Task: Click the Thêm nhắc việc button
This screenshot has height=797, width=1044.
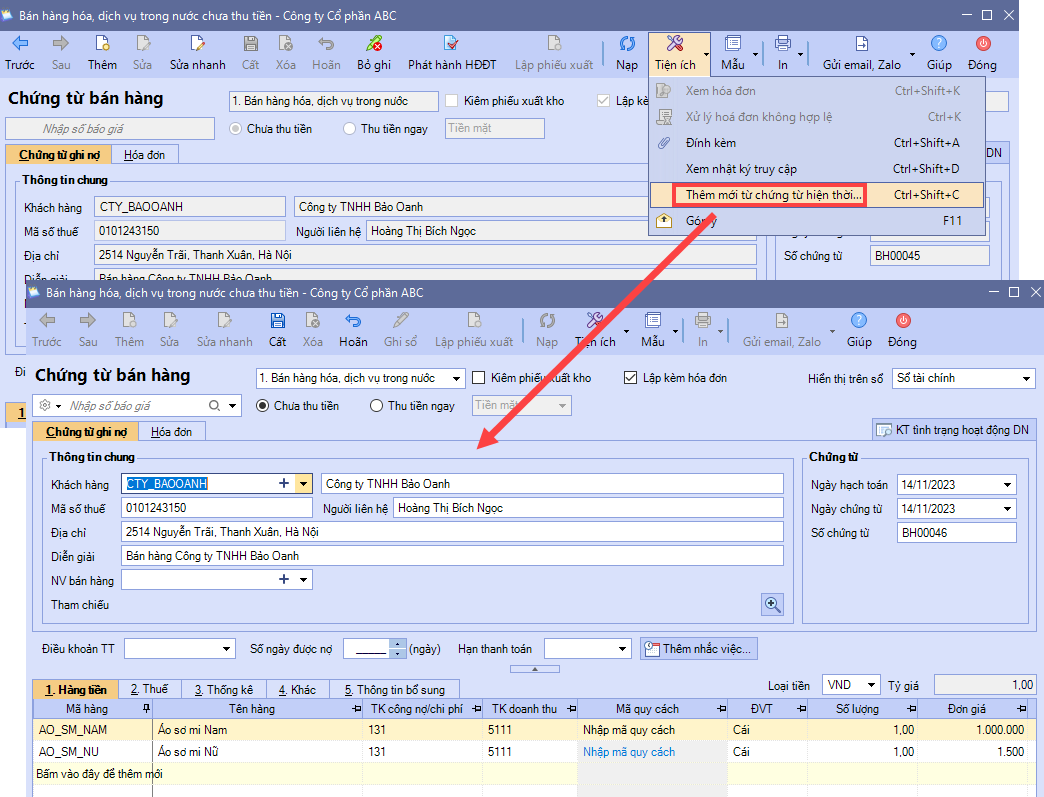Action: point(698,649)
